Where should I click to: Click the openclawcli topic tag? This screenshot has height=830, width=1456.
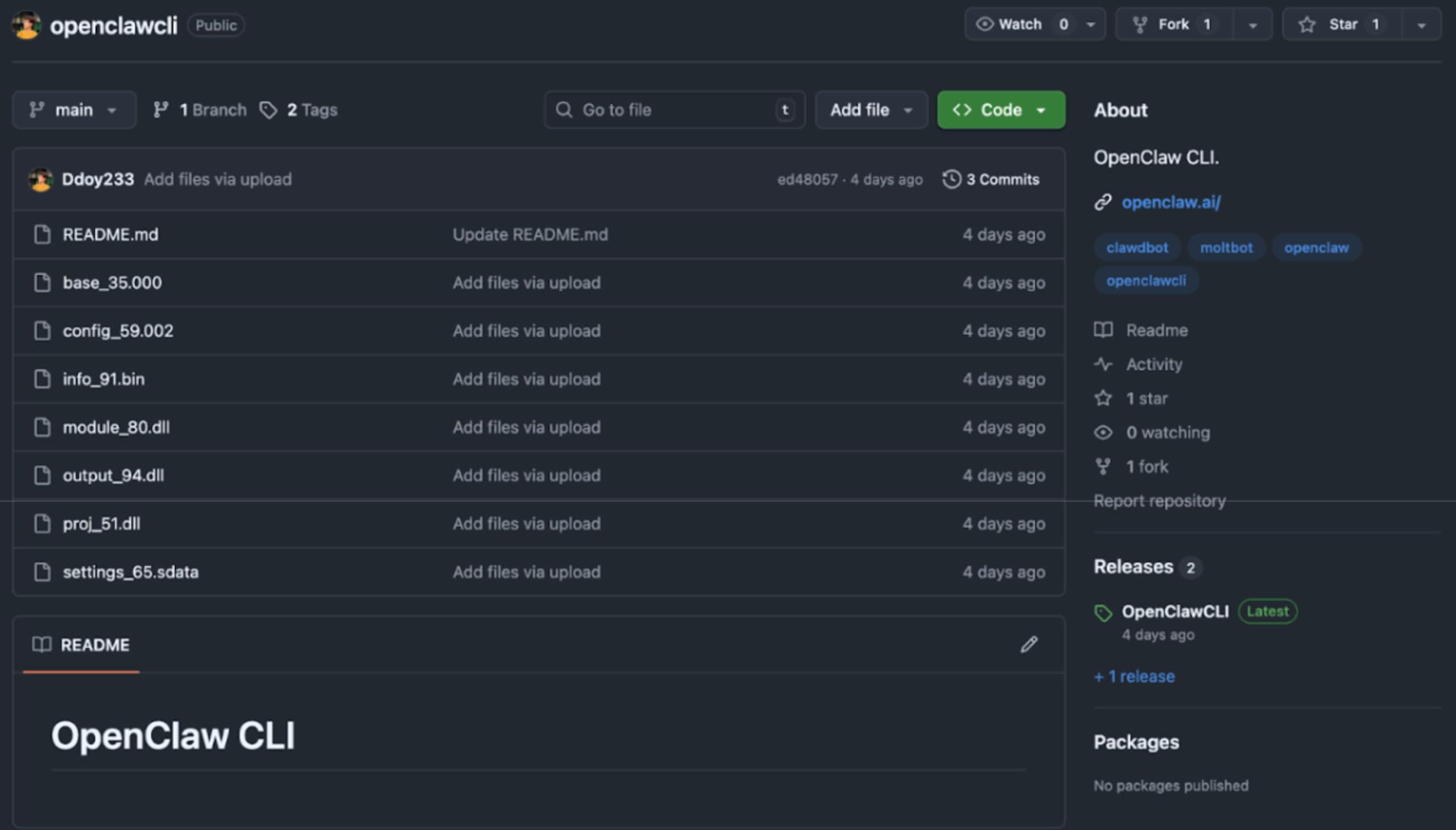point(1146,280)
